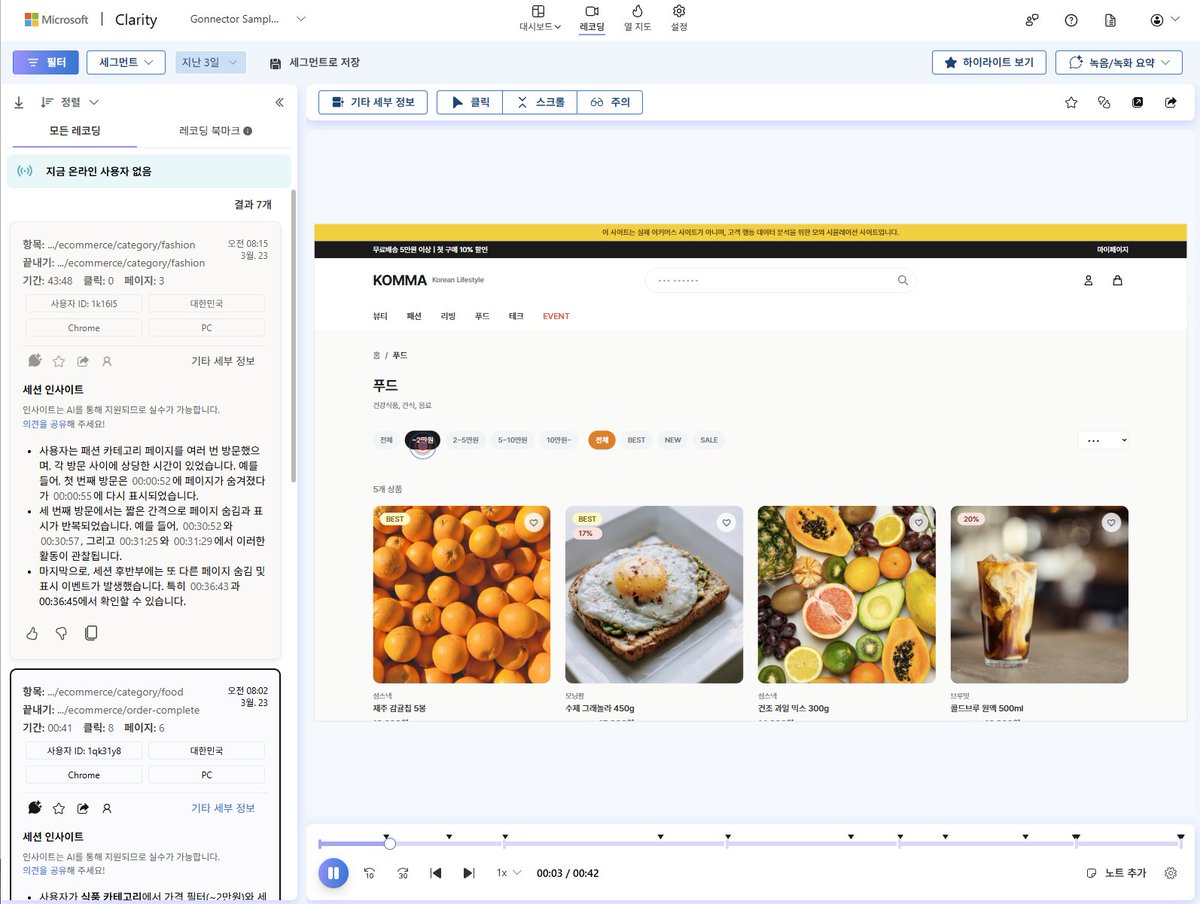The image size is (1200, 904).
Task: Jump to the 00:00:52 timestamp in insight
Action: [155, 480]
